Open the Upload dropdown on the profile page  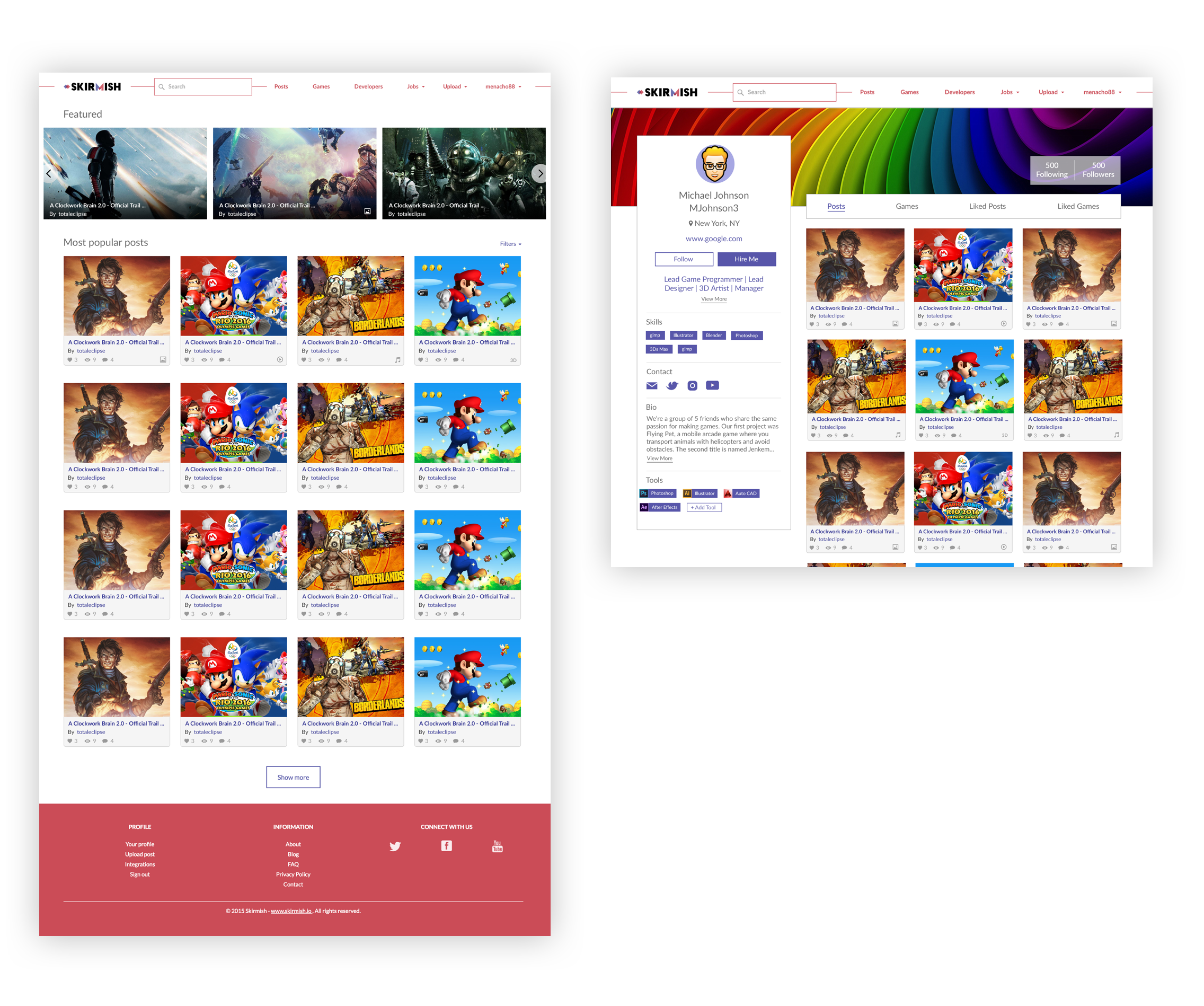click(1051, 92)
